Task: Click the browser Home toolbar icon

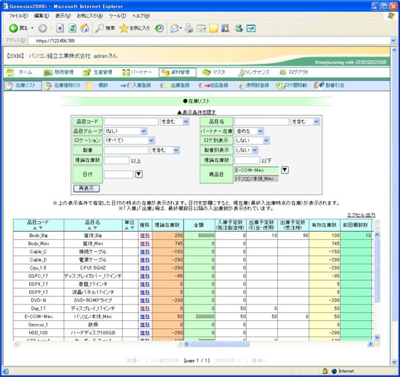Action: point(85,28)
